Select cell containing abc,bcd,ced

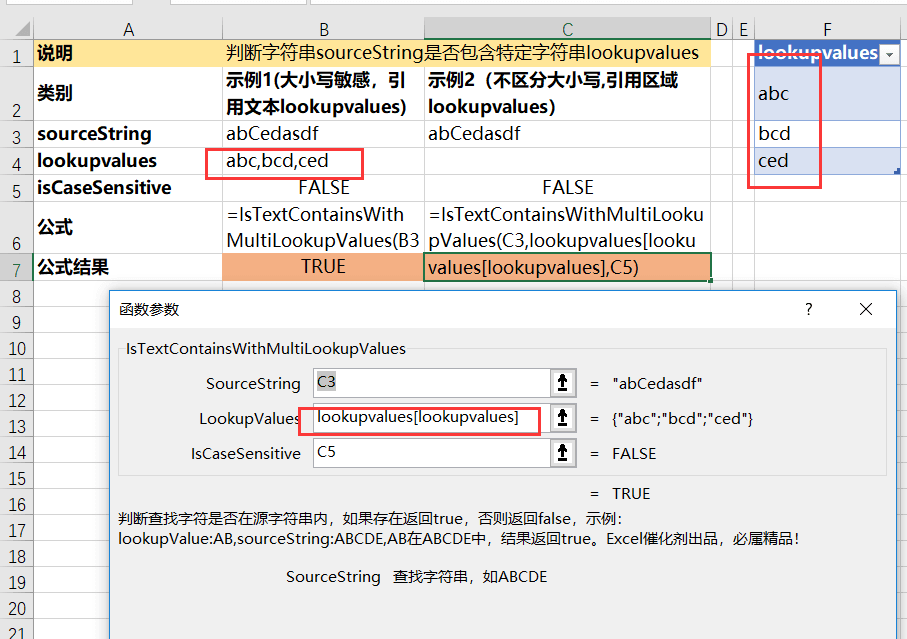323,161
